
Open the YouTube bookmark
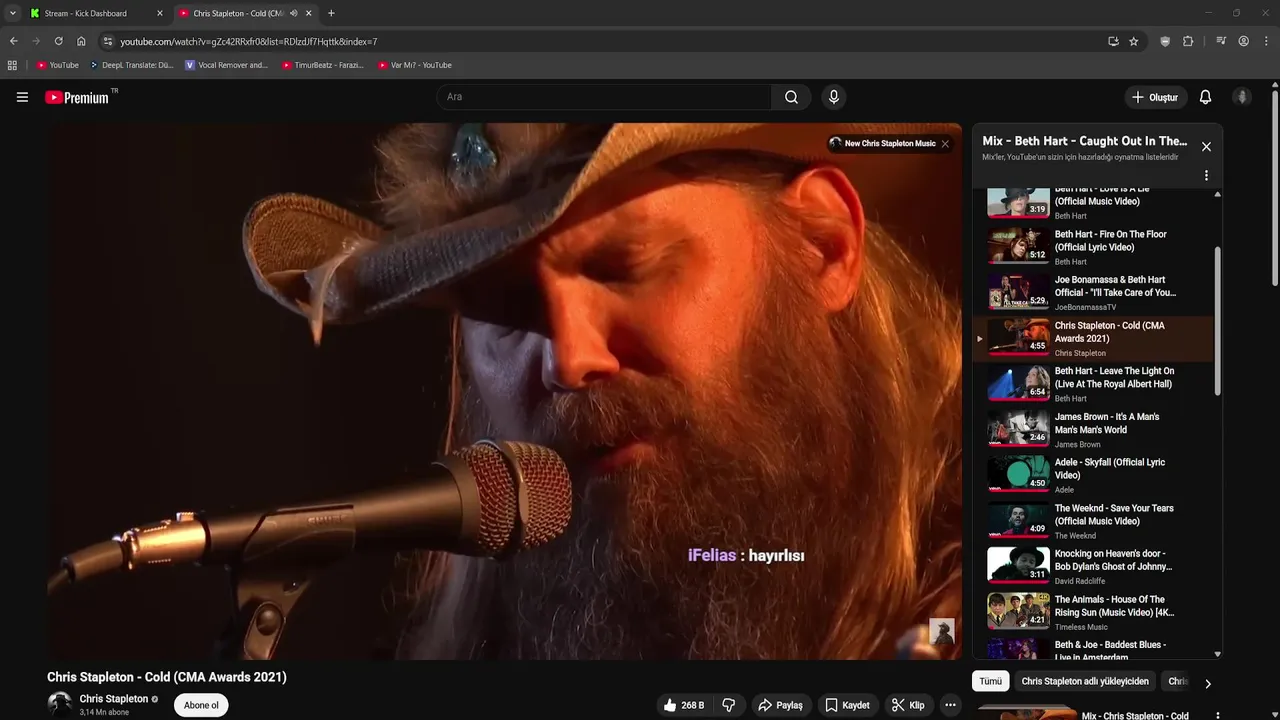pyautogui.click(x=57, y=65)
